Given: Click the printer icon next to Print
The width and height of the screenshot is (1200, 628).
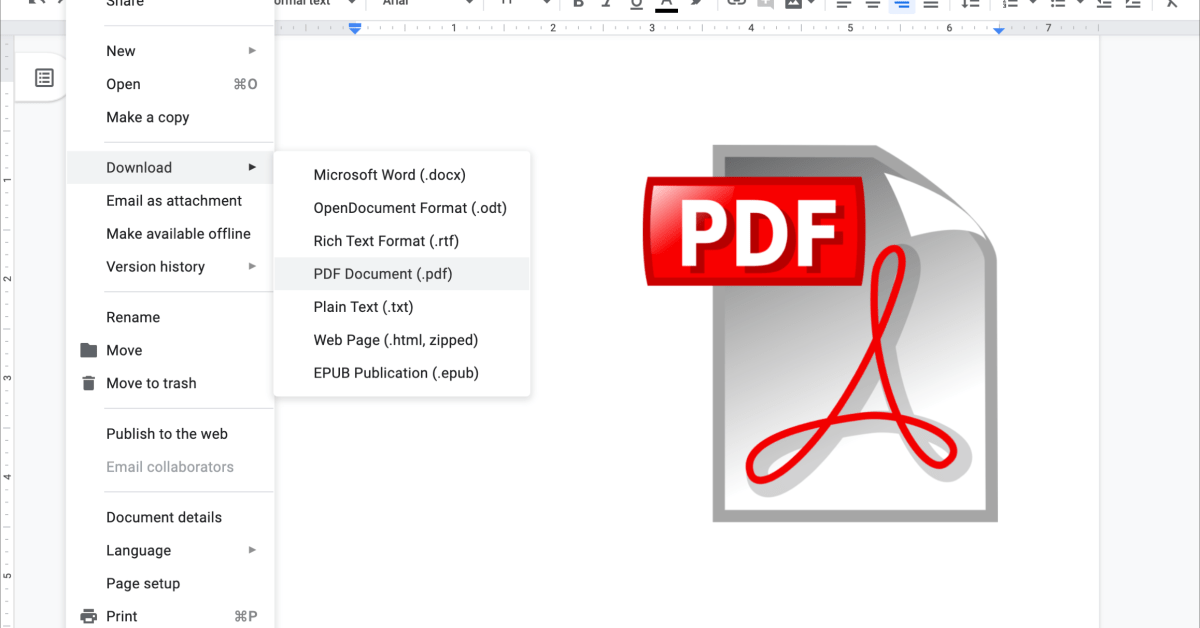Looking at the screenshot, I should (89, 616).
